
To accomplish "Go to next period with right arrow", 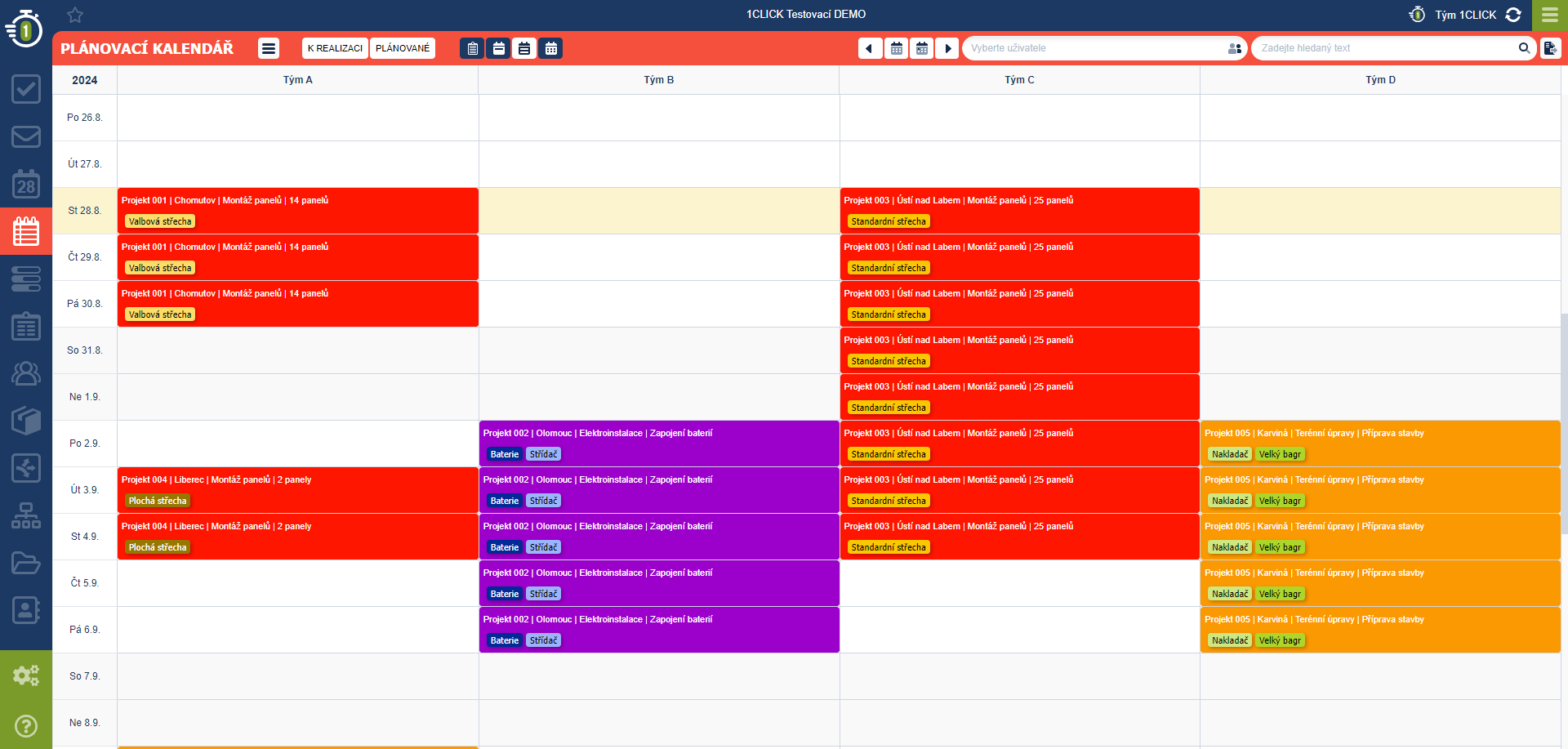I will point(947,48).
